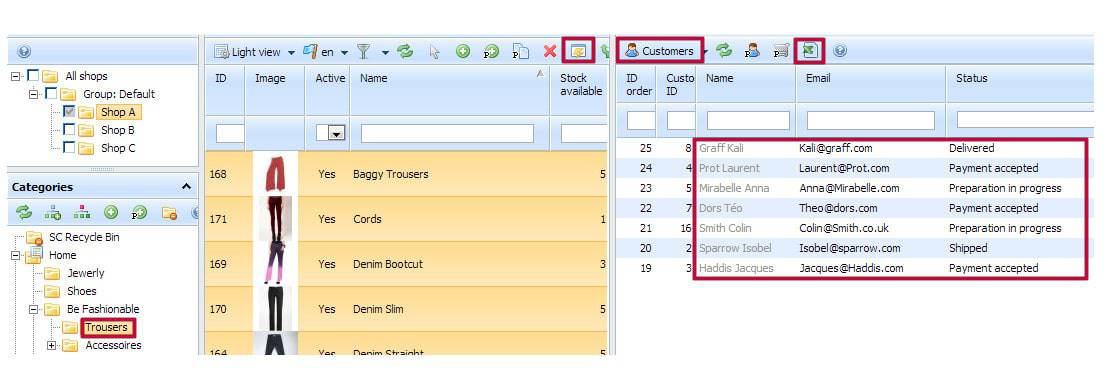
Task: Select the Trousers category
Action: (x=106, y=327)
